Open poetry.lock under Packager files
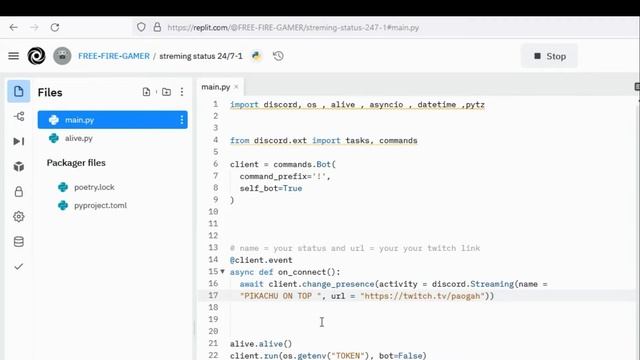This screenshot has width=640, height=360. (x=94, y=187)
